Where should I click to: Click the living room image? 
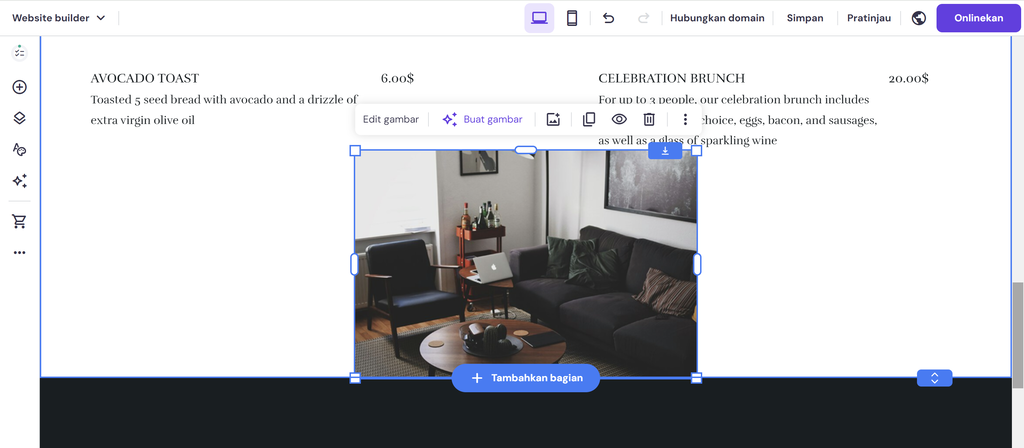coord(526,264)
